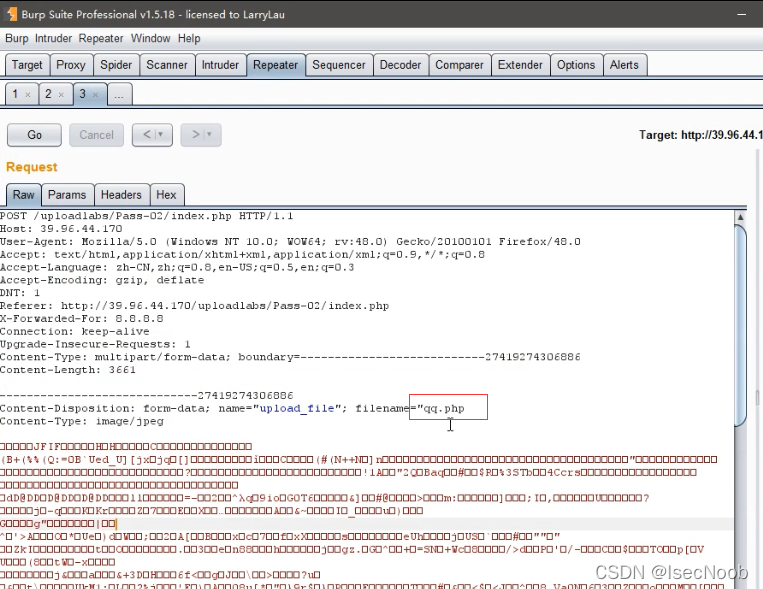Screen dimensions: 763x589
Task: Open the next-history dropdown arrow
Action: pyautogui.click(x=210, y=134)
